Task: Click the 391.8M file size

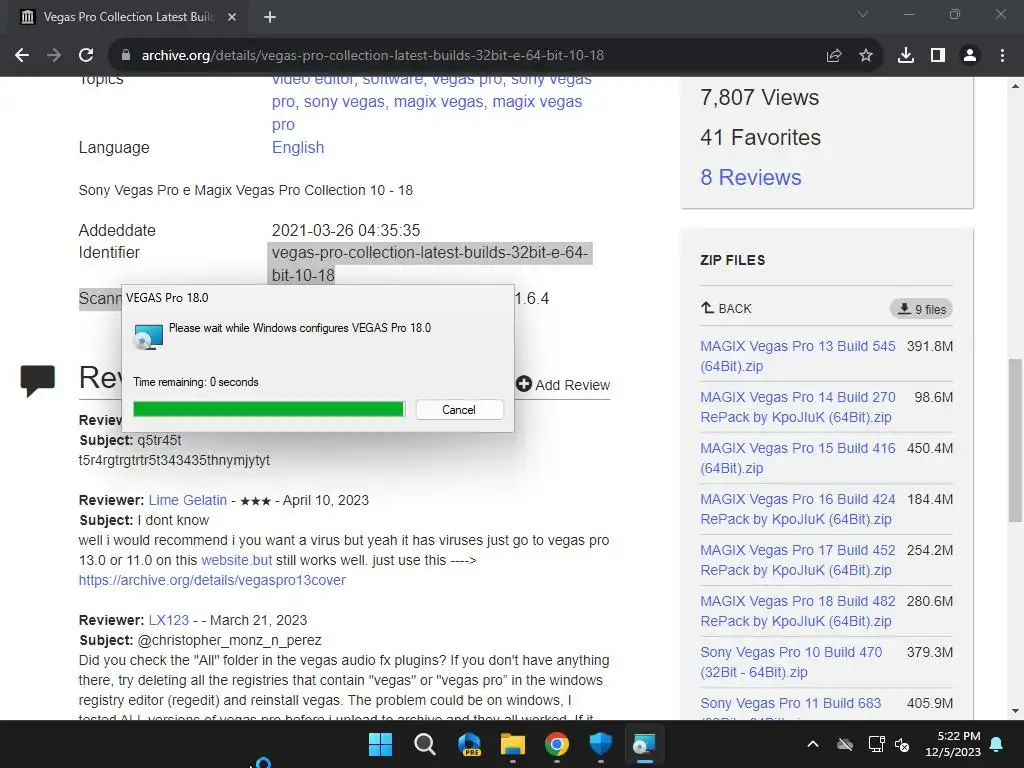Action: [x=930, y=346]
